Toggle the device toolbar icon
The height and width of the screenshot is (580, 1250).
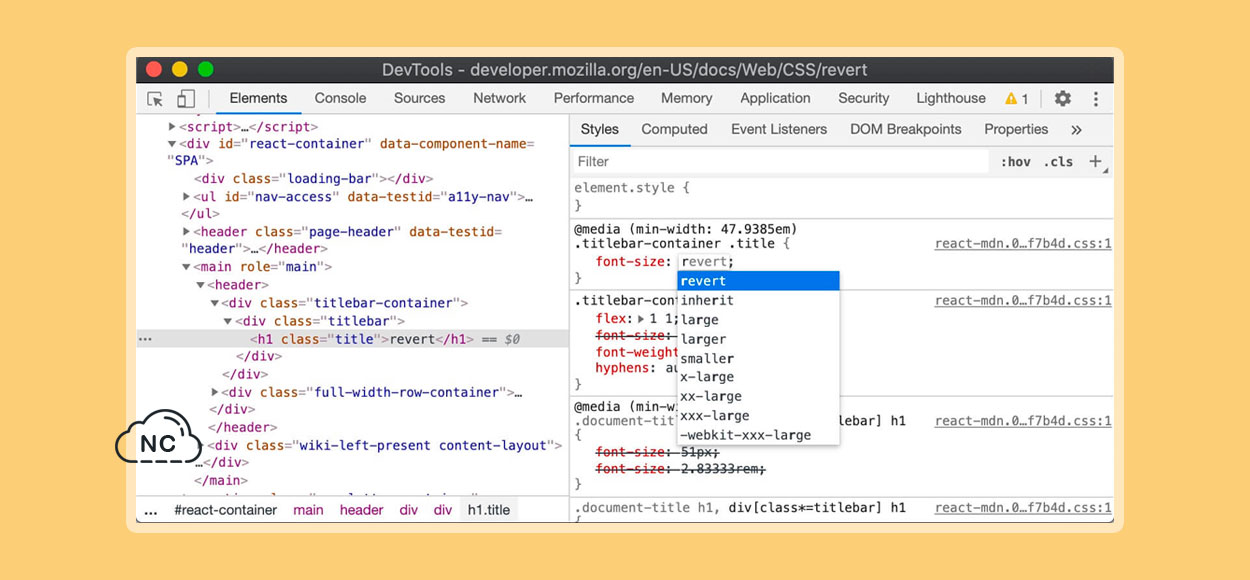coord(186,99)
